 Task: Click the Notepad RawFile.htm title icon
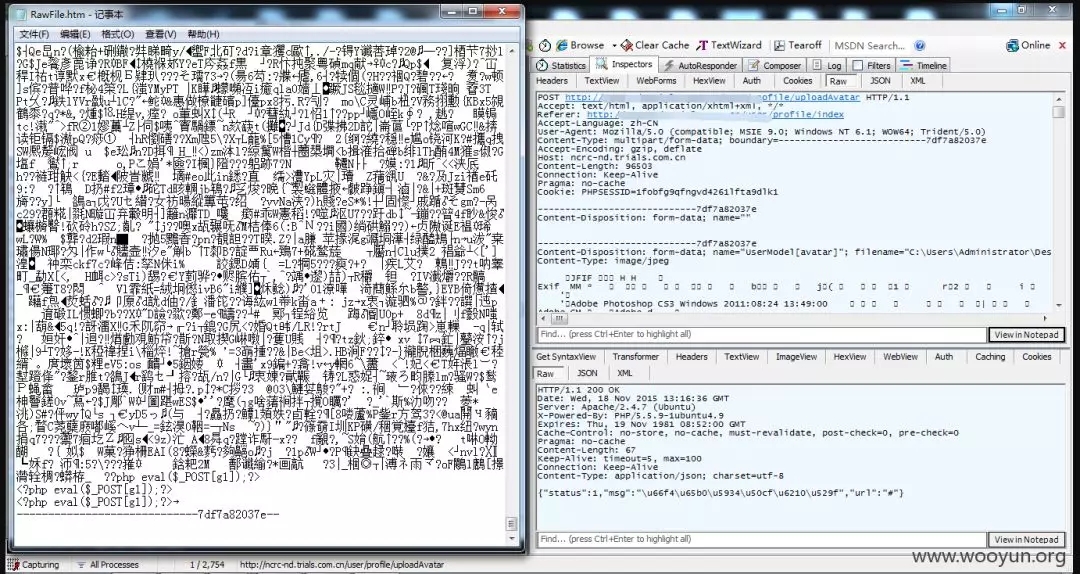pos(21,14)
